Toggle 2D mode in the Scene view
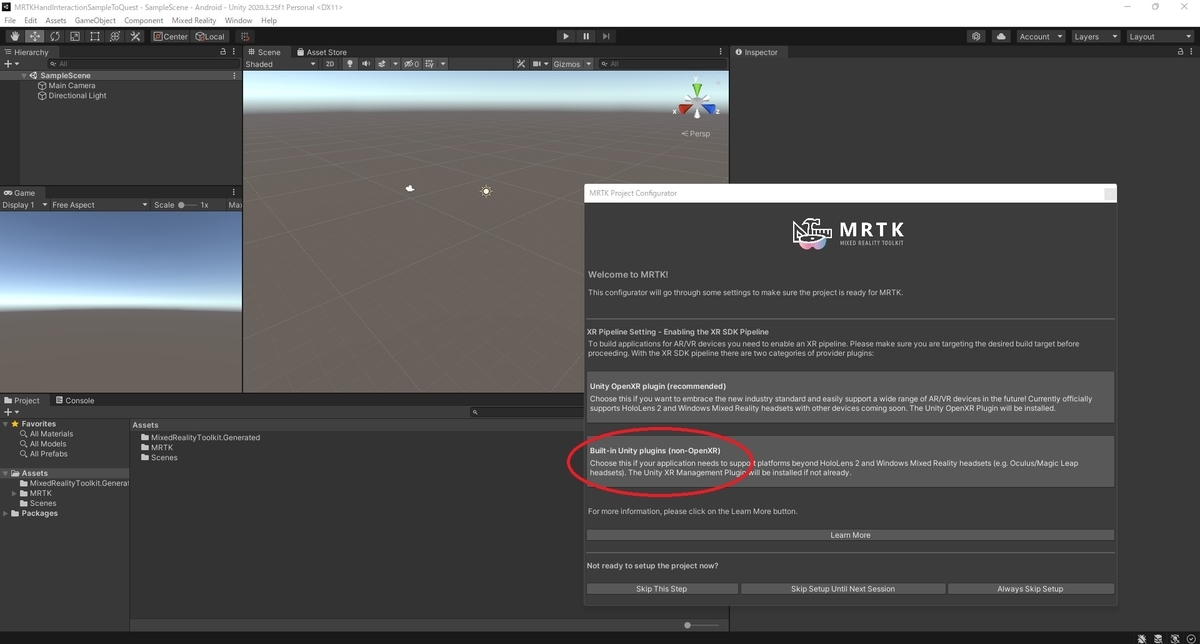 (330, 63)
